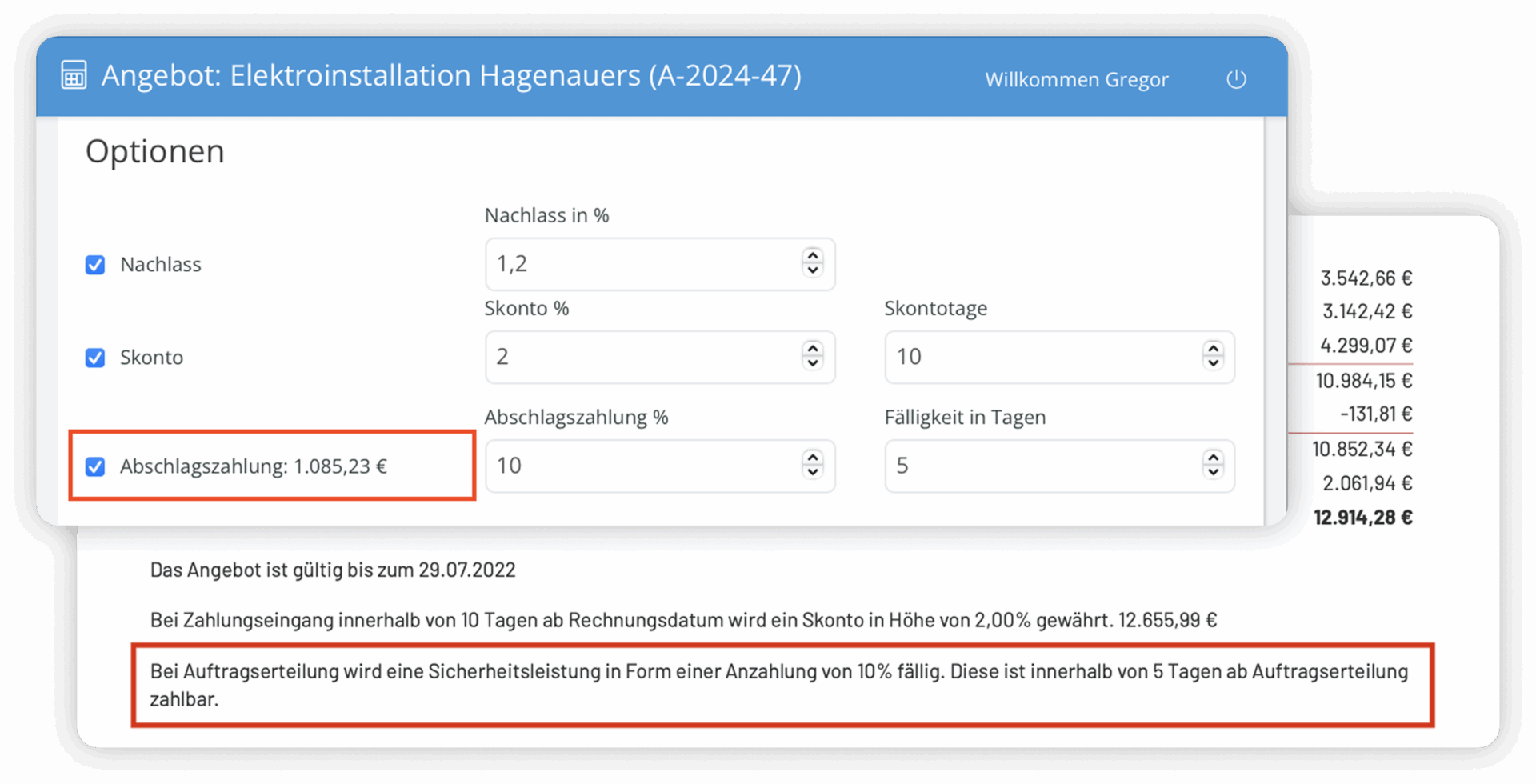Click the 10.984,15 € subtotal in document
This screenshot has height=784, width=1536.
point(1364,380)
